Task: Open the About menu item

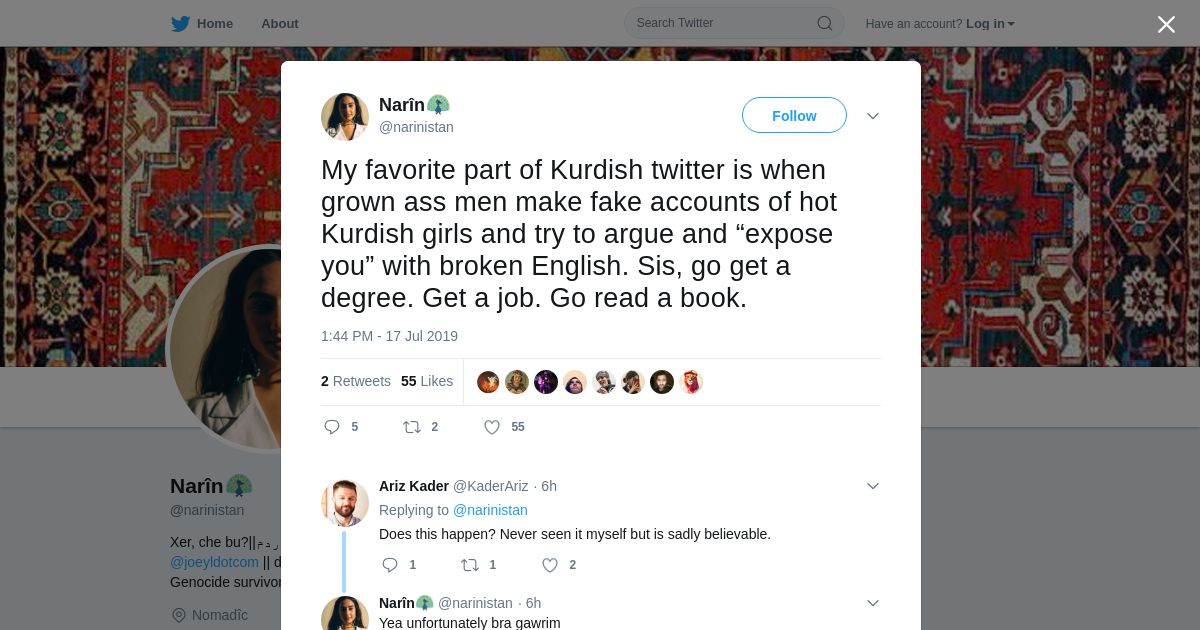Action: coord(279,23)
